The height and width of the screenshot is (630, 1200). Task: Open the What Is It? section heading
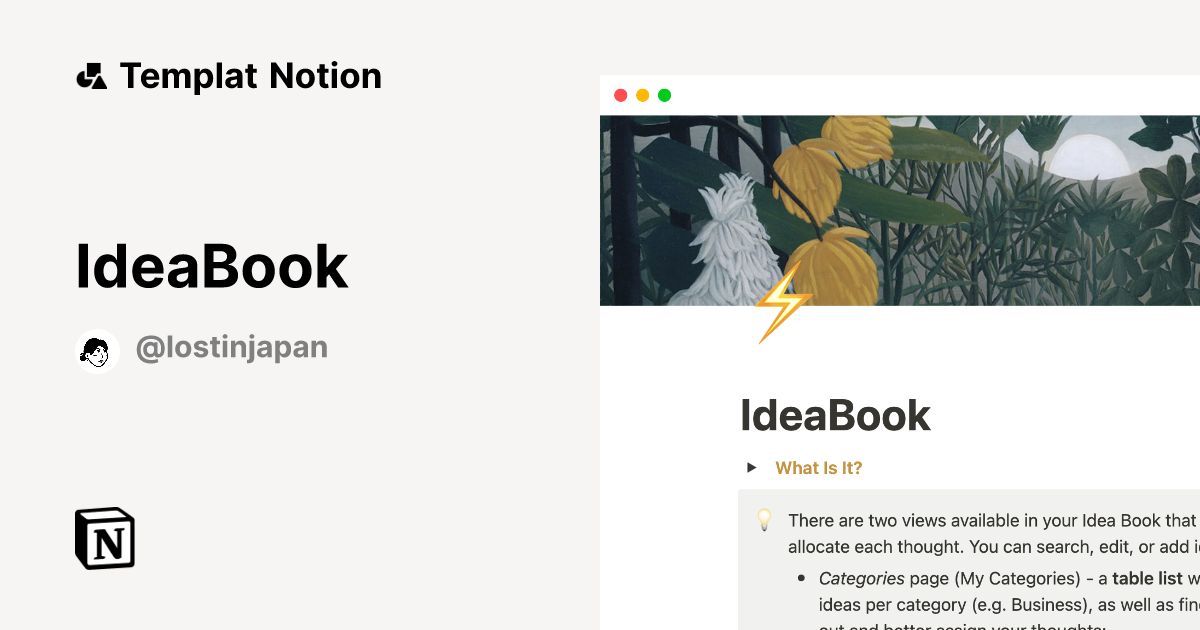pos(818,467)
